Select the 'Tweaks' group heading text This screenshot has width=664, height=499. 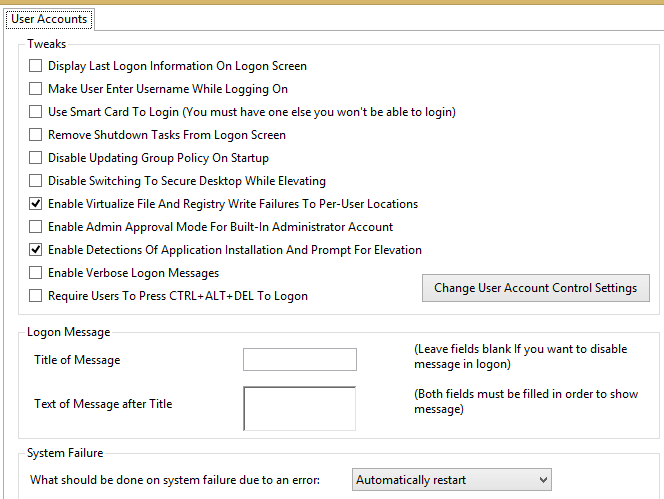click(x=47, y=44)
